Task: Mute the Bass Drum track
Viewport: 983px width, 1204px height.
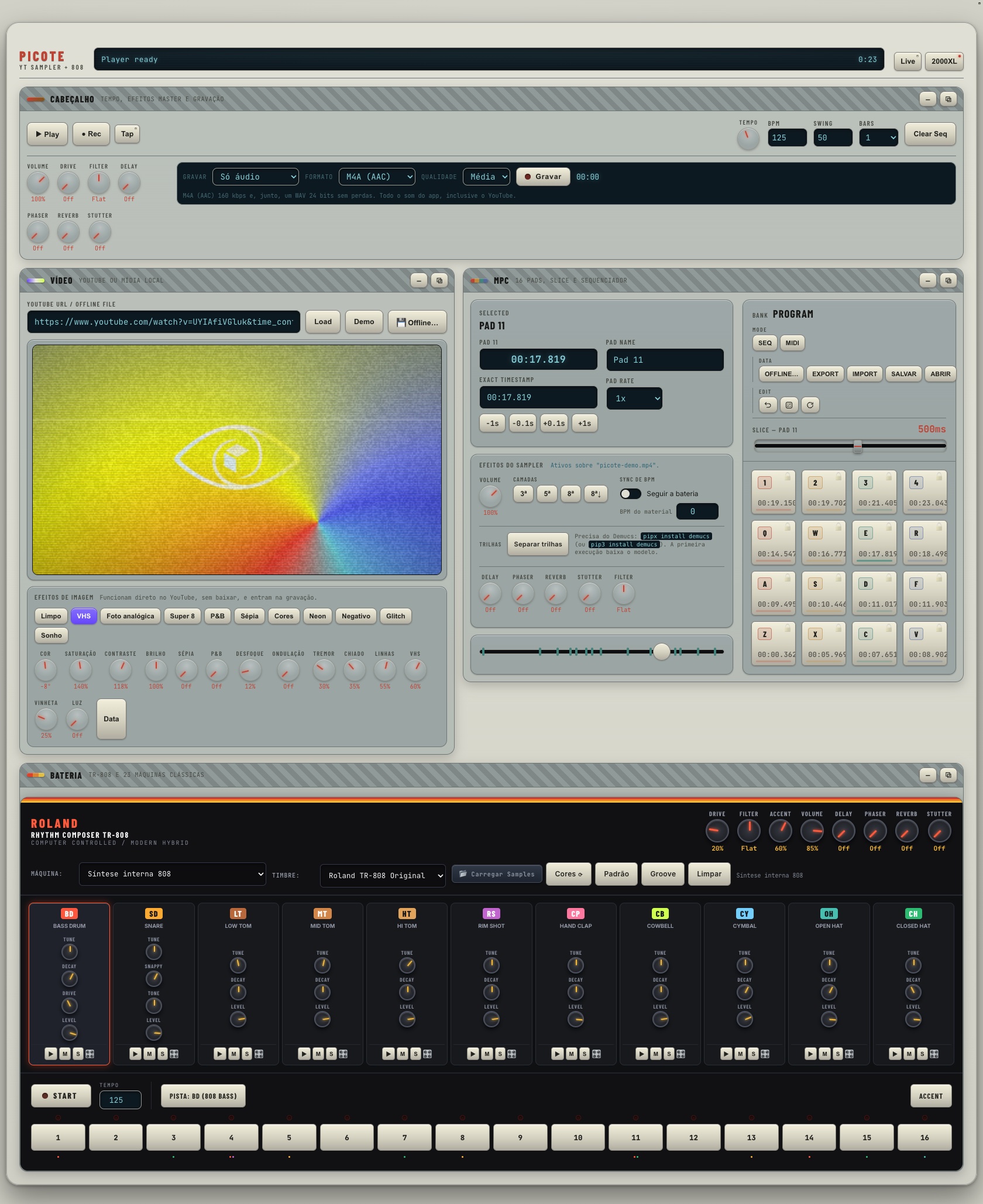Action: tap(65, 1054)
